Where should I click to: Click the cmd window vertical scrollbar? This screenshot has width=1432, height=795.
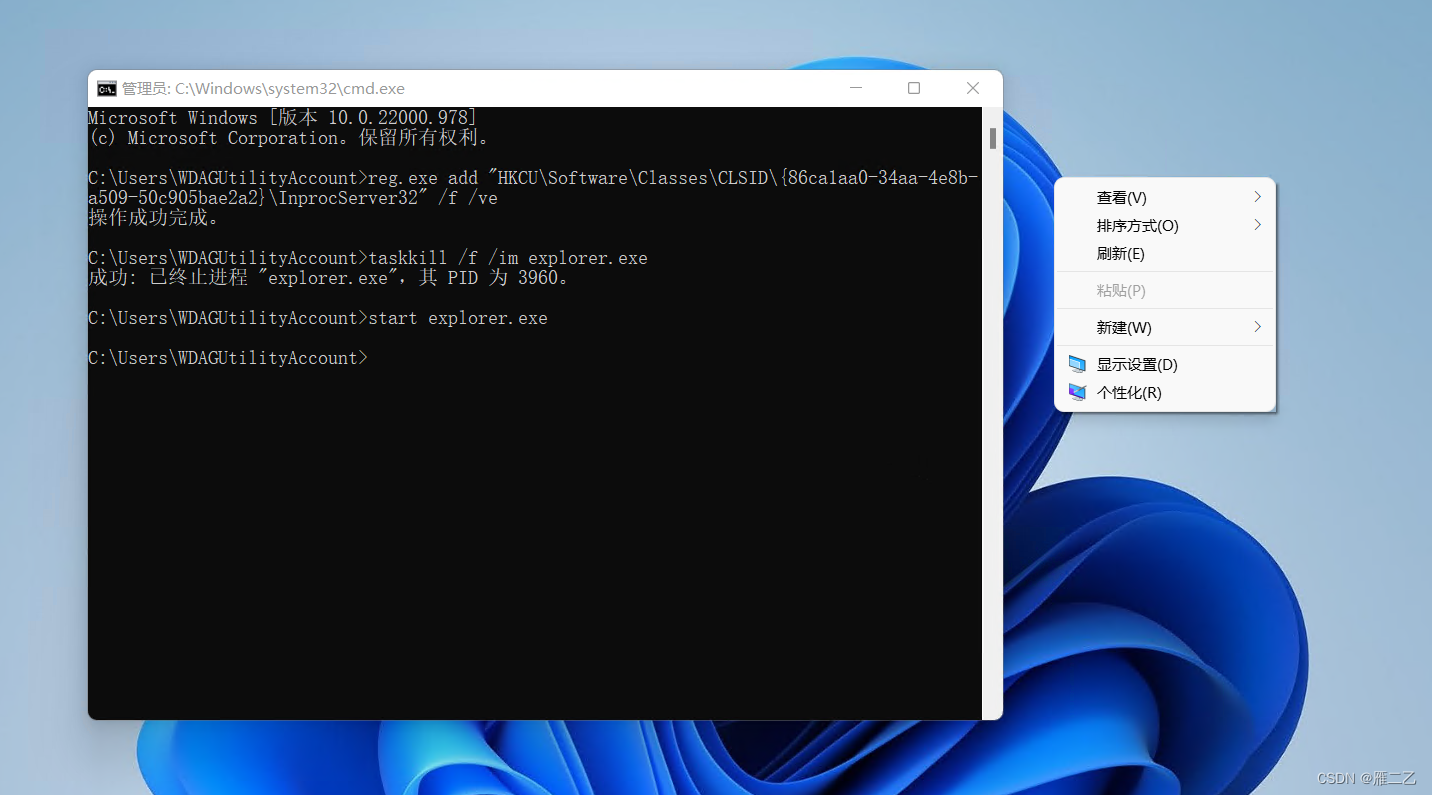[991, 140]
